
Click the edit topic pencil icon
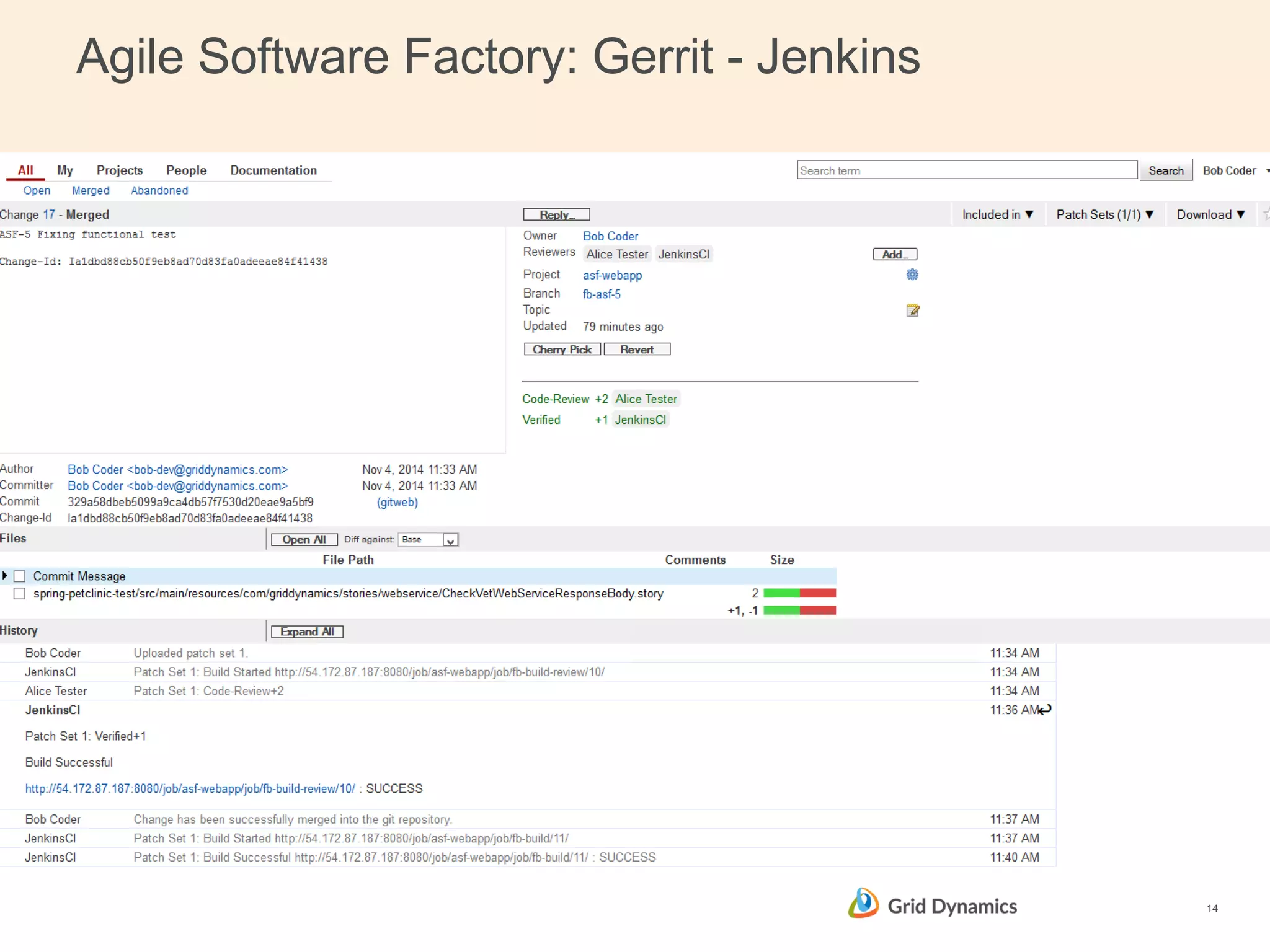[913, 311]
